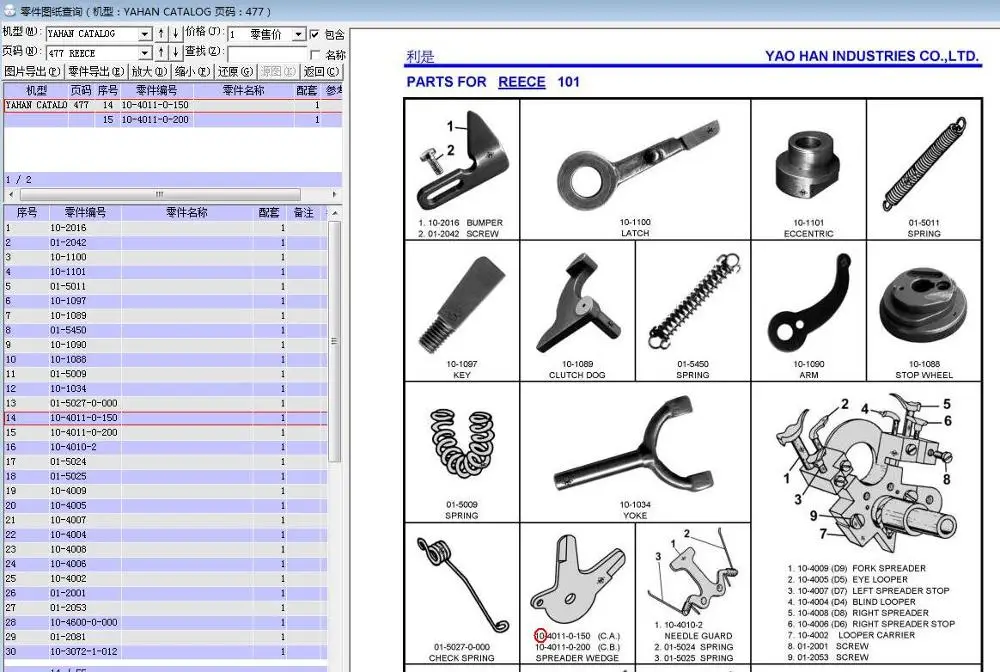Click the underlined REECE text in catalog
This screenshot has height=672, width=1000.
[x=522, y=82]
